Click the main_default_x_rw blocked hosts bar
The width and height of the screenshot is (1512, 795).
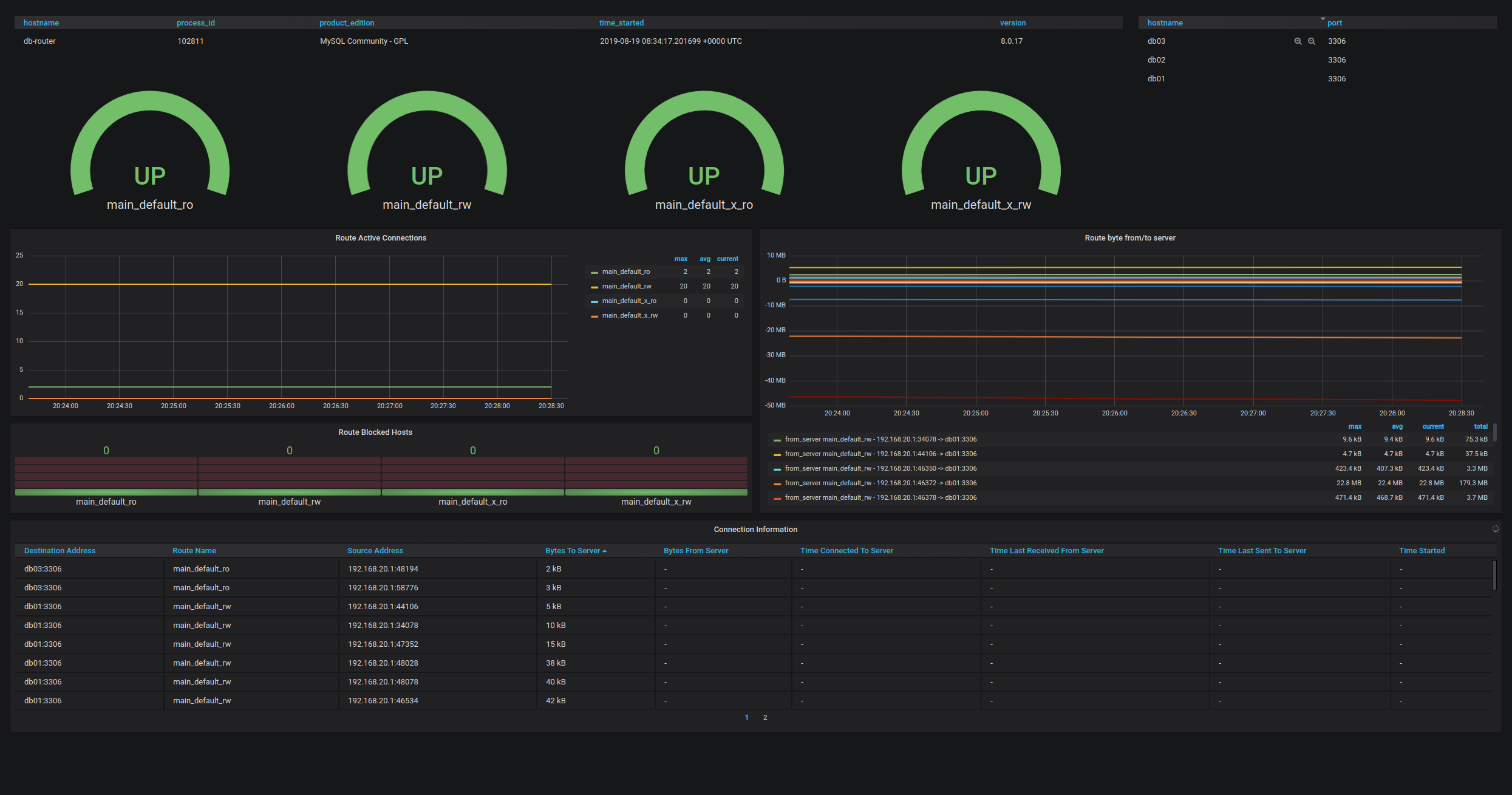pos(656,477)
